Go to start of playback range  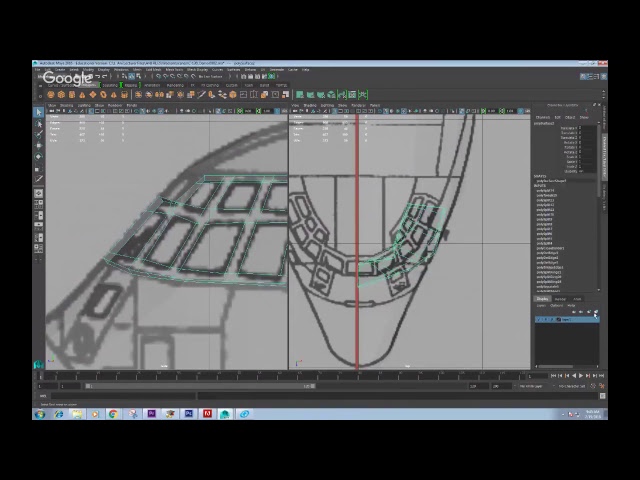pos(553,376)
